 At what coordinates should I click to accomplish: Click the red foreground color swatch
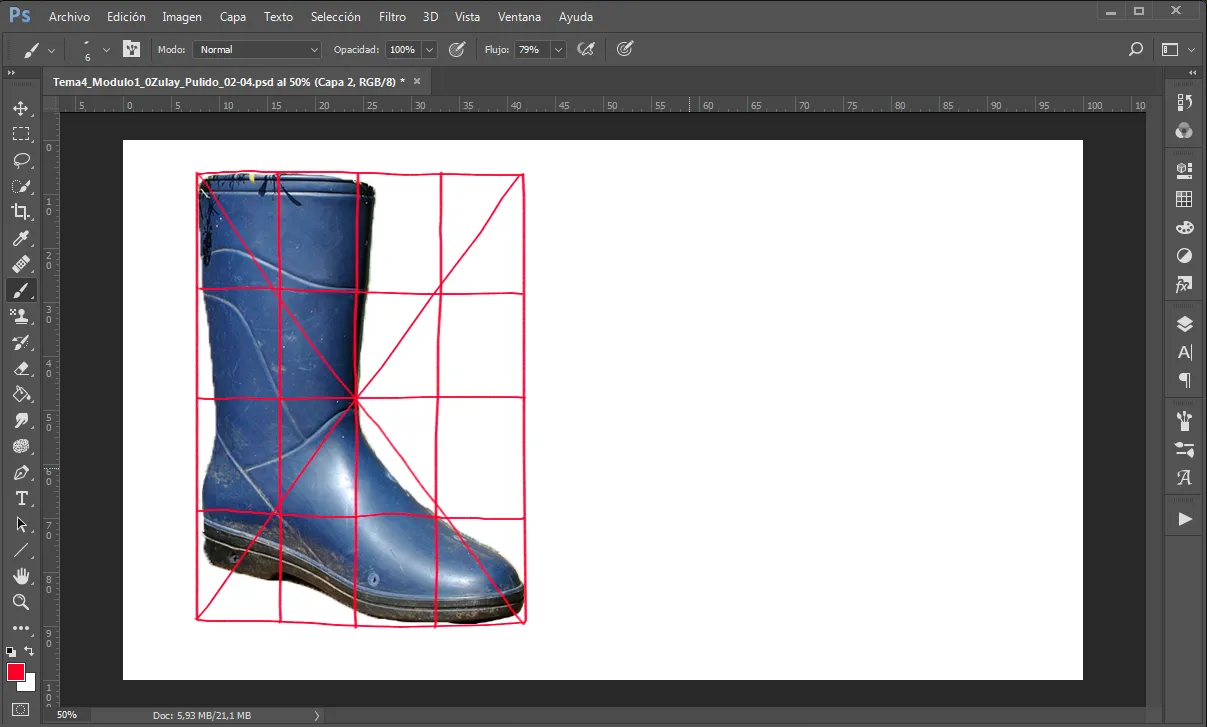[x=15, y=672]
